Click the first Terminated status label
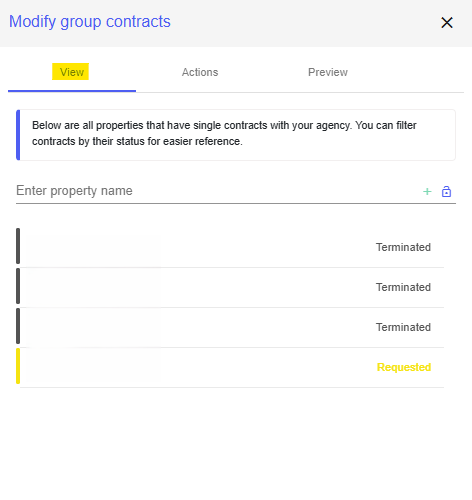 pyautogui.click(x=403, y=247)
